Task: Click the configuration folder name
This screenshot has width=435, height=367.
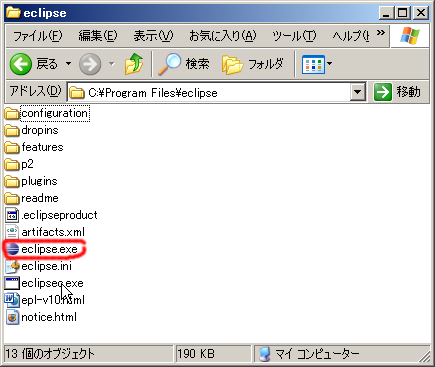Action: pos(55,113)
